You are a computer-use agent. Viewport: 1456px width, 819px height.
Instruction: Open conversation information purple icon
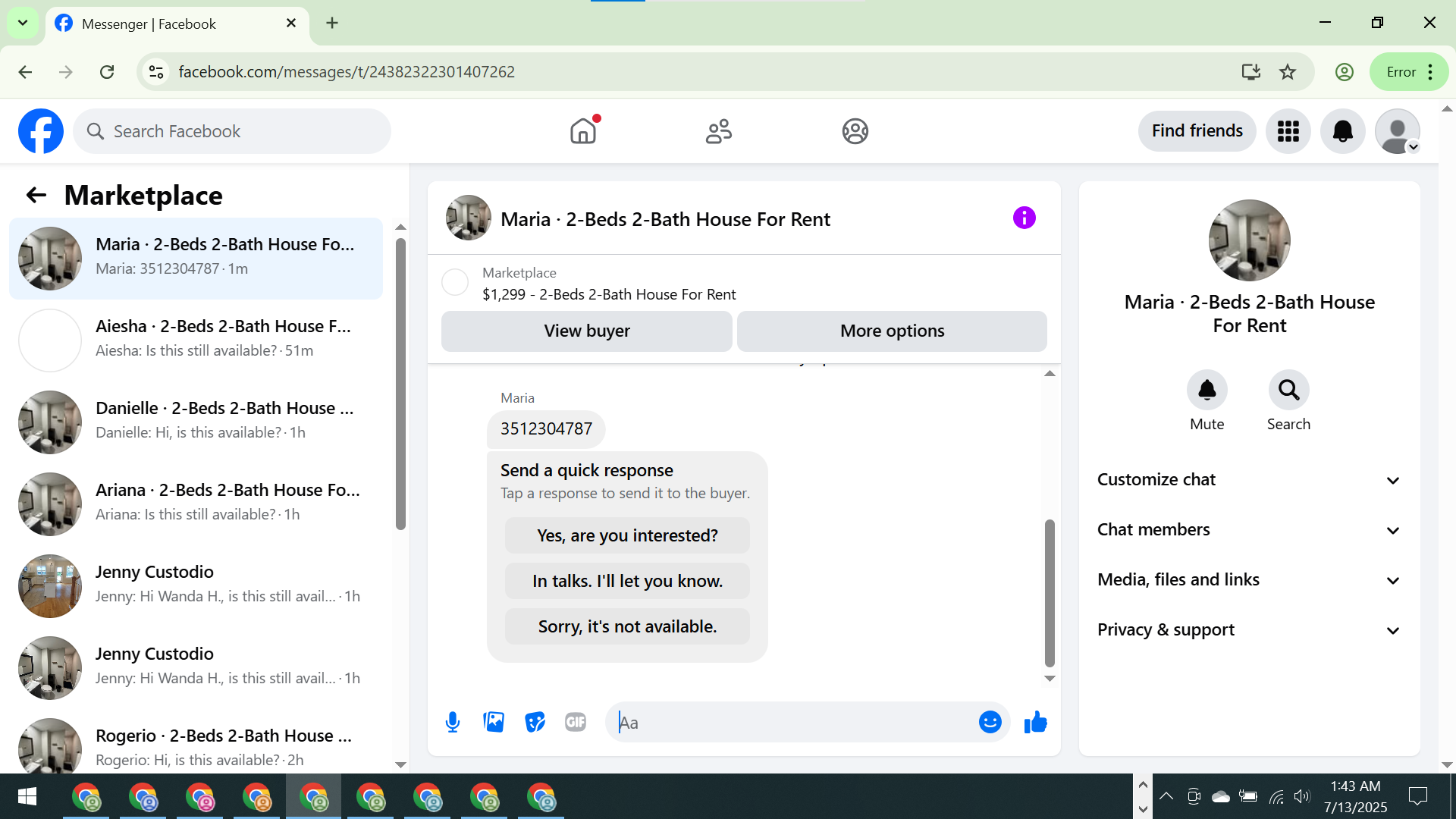pyautogui.click(x=1024, y=218)
